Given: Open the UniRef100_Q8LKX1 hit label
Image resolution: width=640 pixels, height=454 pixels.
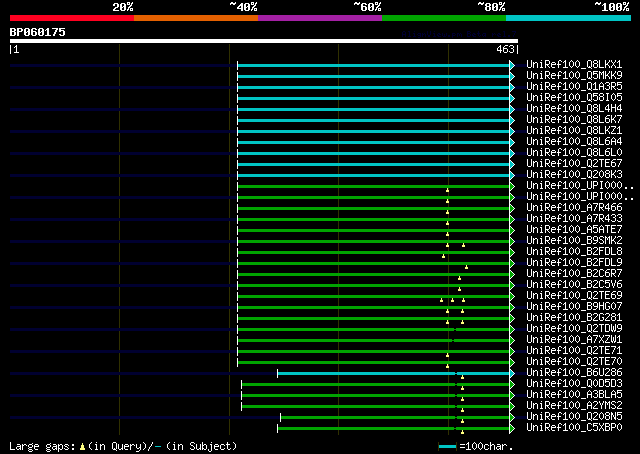Looking at the screenshot, I should 574,65.
